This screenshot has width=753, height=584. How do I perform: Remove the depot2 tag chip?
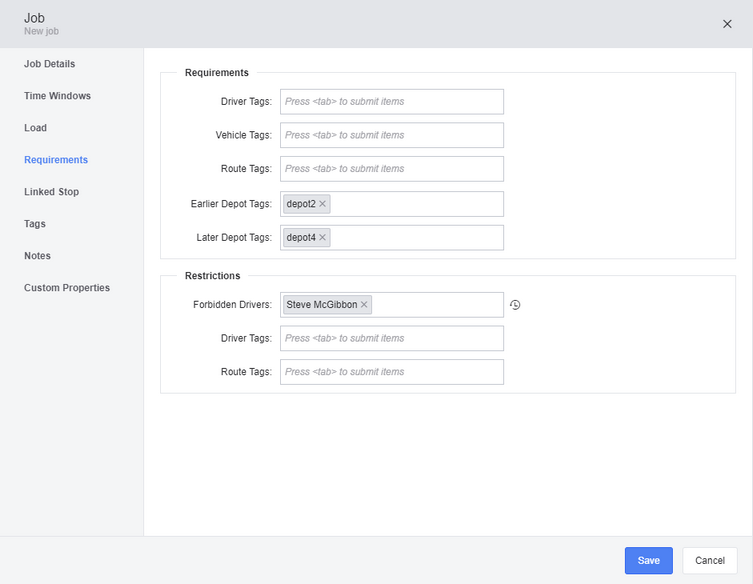click(x=322, y=204)
